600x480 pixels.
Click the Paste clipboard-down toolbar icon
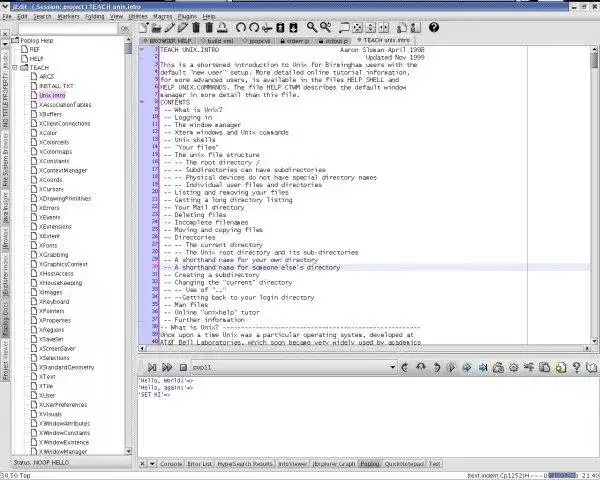coord(293,28)
